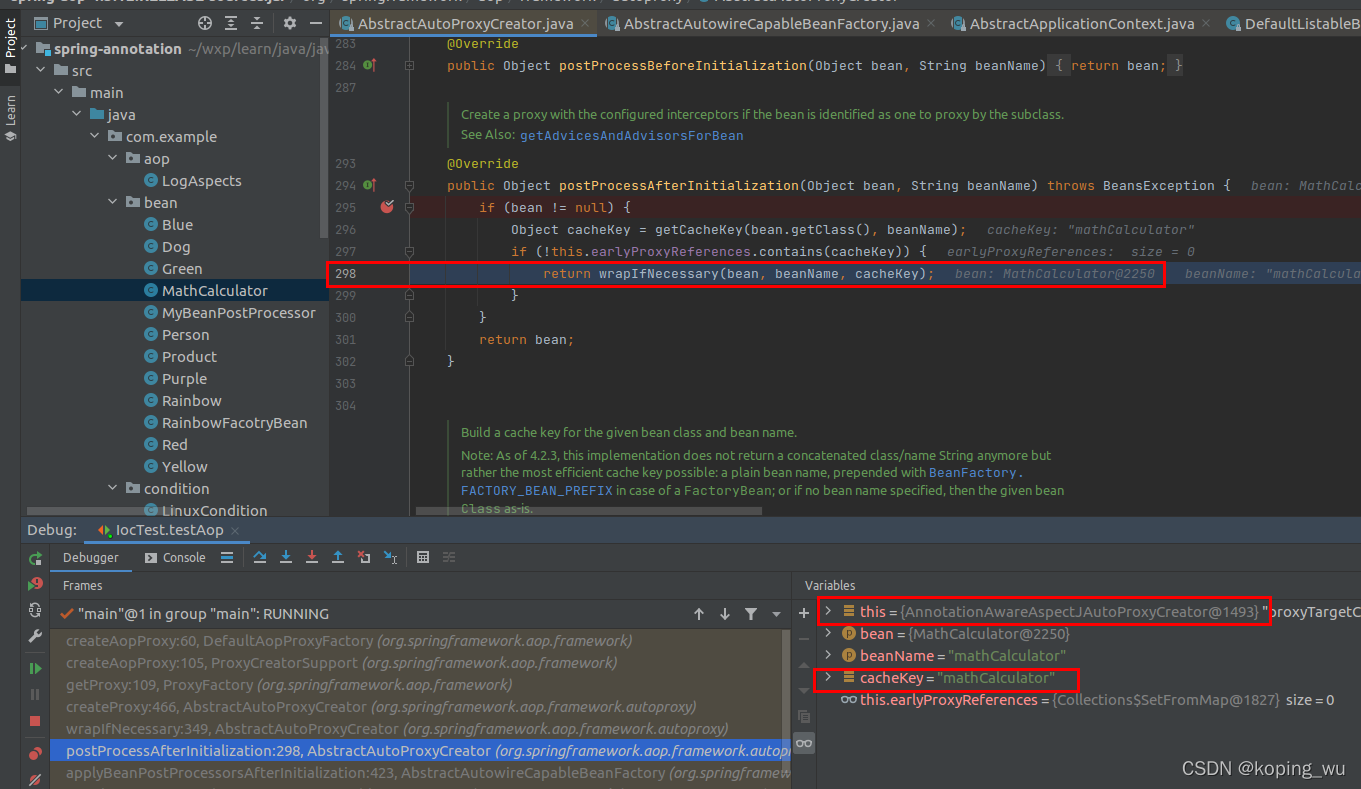Expand folded method at line 284

[409, 65]
